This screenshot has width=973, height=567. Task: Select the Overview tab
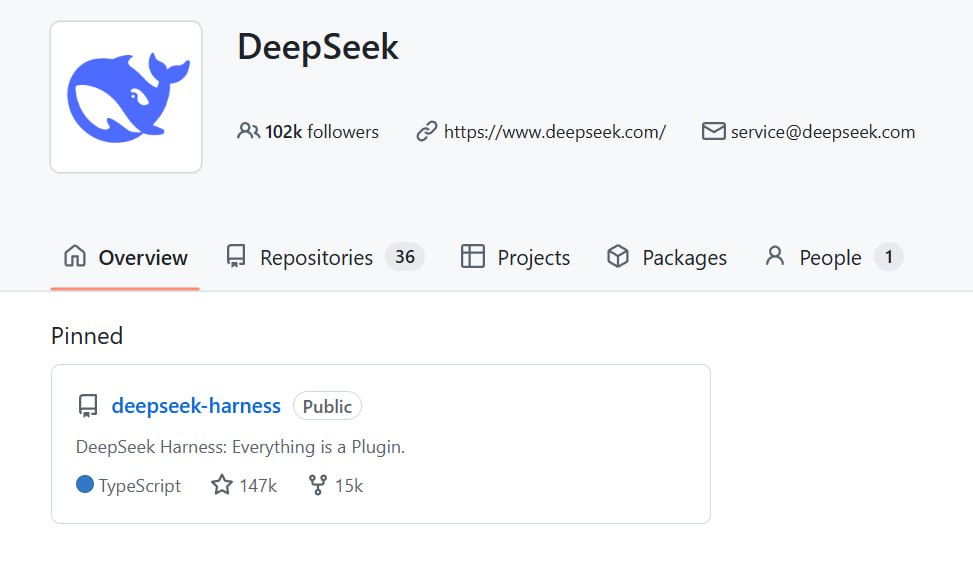(125, 257)
